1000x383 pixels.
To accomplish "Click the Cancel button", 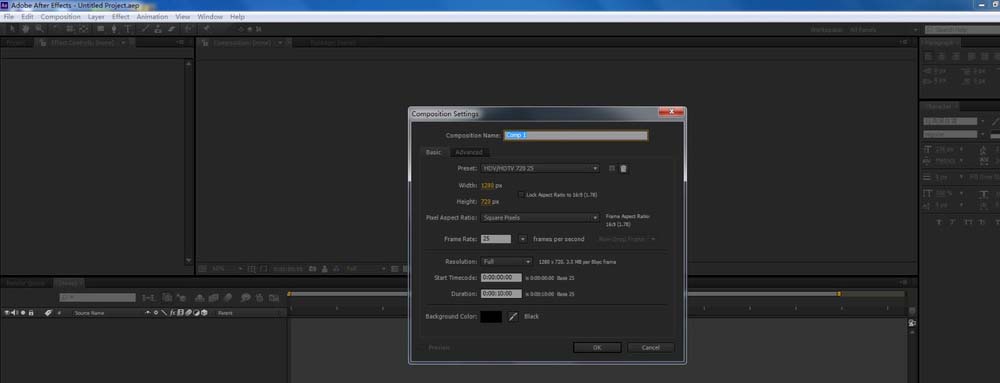I will click(651, 347).
